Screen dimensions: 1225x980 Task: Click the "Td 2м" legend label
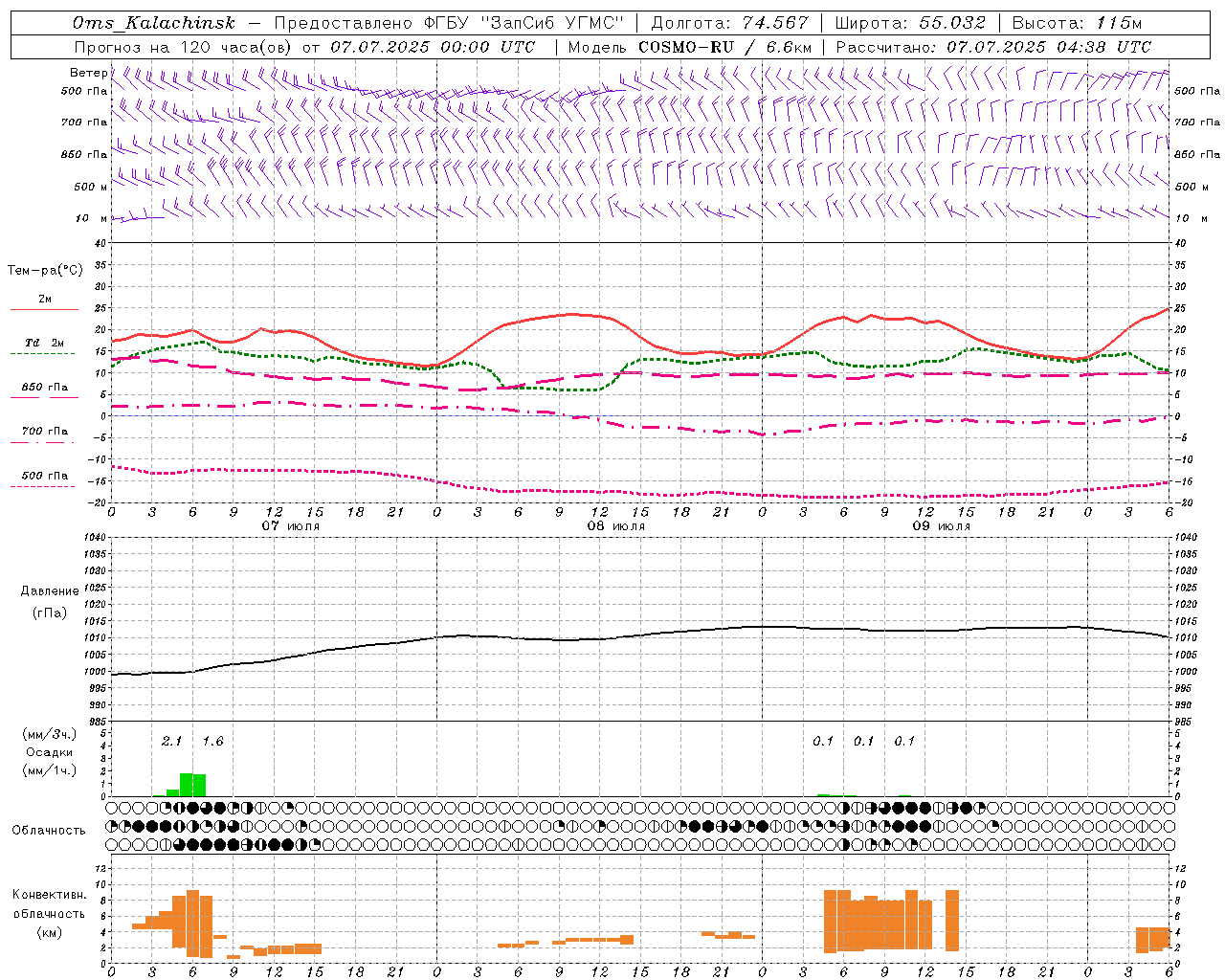point(45,343)
